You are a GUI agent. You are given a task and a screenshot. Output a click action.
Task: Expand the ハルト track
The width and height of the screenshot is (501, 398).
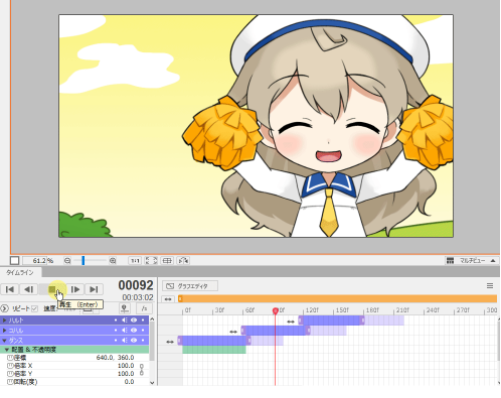click(4, 320)
